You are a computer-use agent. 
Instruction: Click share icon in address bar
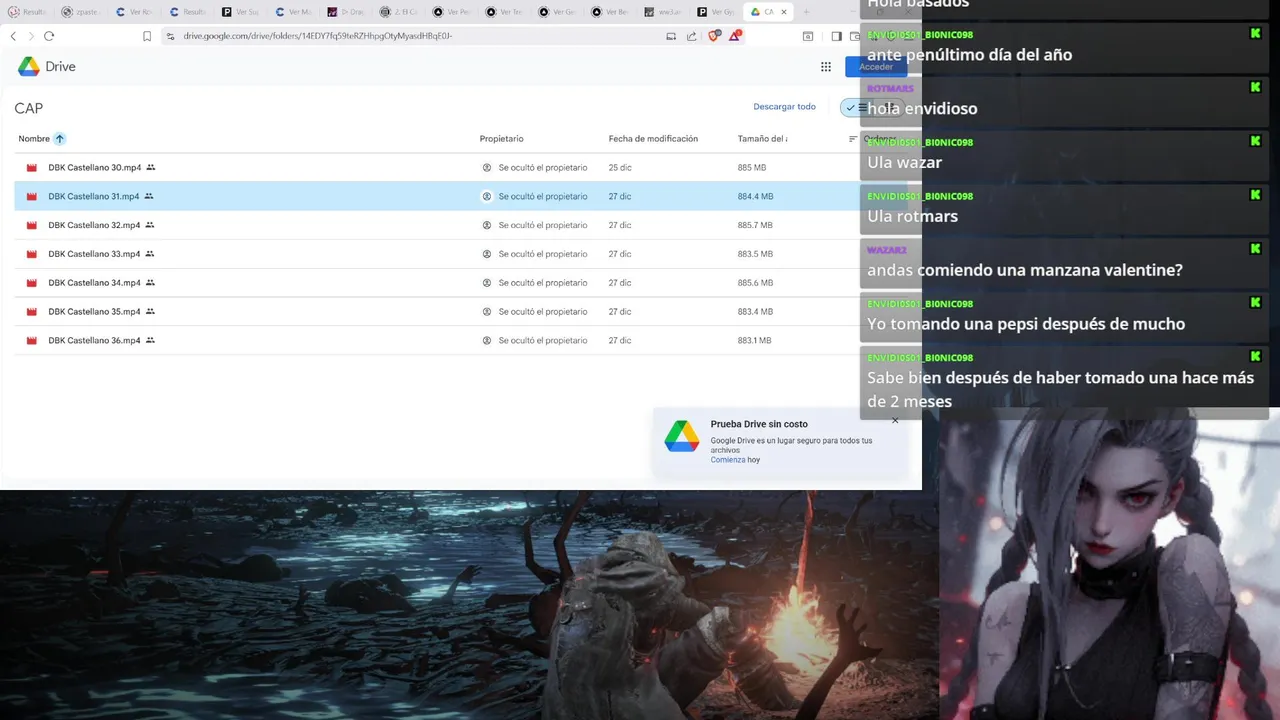[x=692, y=36]
